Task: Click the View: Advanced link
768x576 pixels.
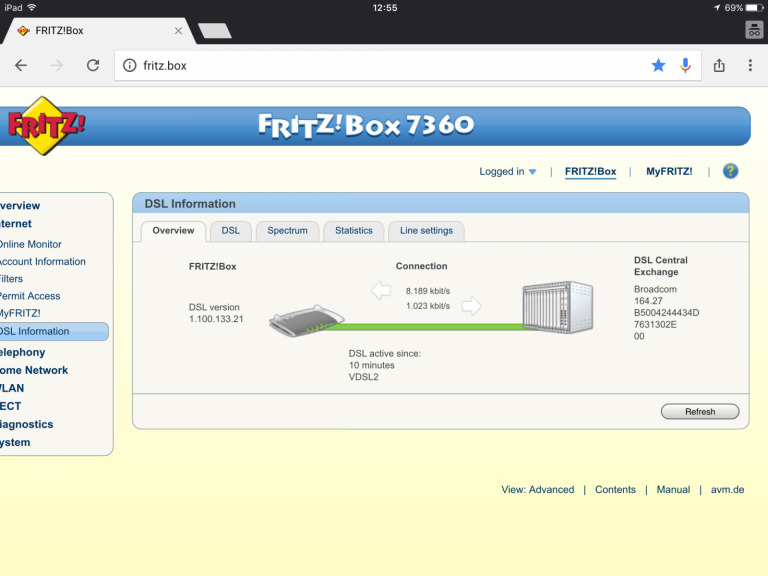Action: (537, 490)
